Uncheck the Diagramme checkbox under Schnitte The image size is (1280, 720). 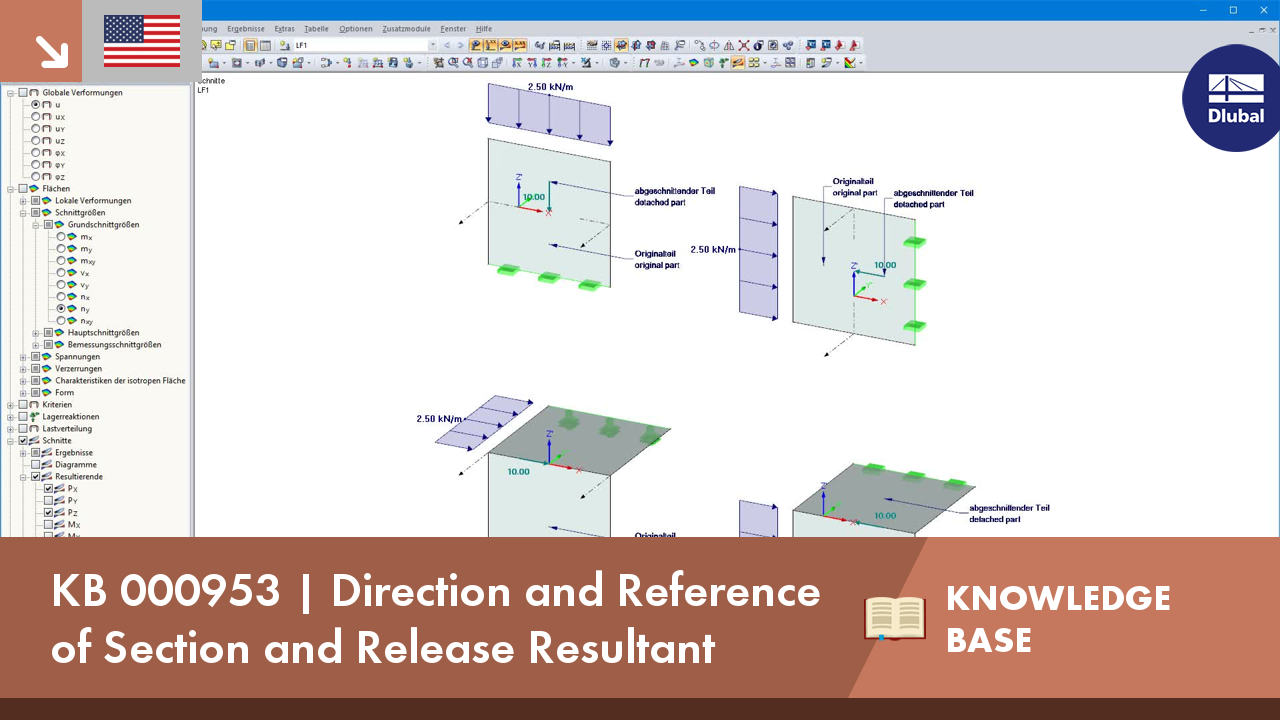click(x=35, y=465)
